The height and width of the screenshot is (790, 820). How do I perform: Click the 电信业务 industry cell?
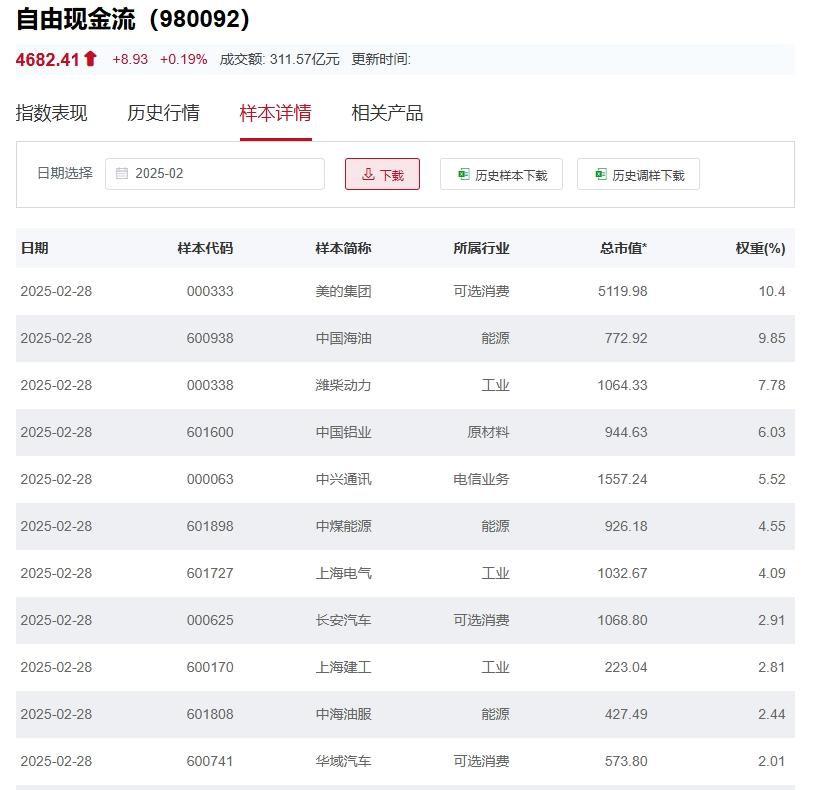pos(481,479)
